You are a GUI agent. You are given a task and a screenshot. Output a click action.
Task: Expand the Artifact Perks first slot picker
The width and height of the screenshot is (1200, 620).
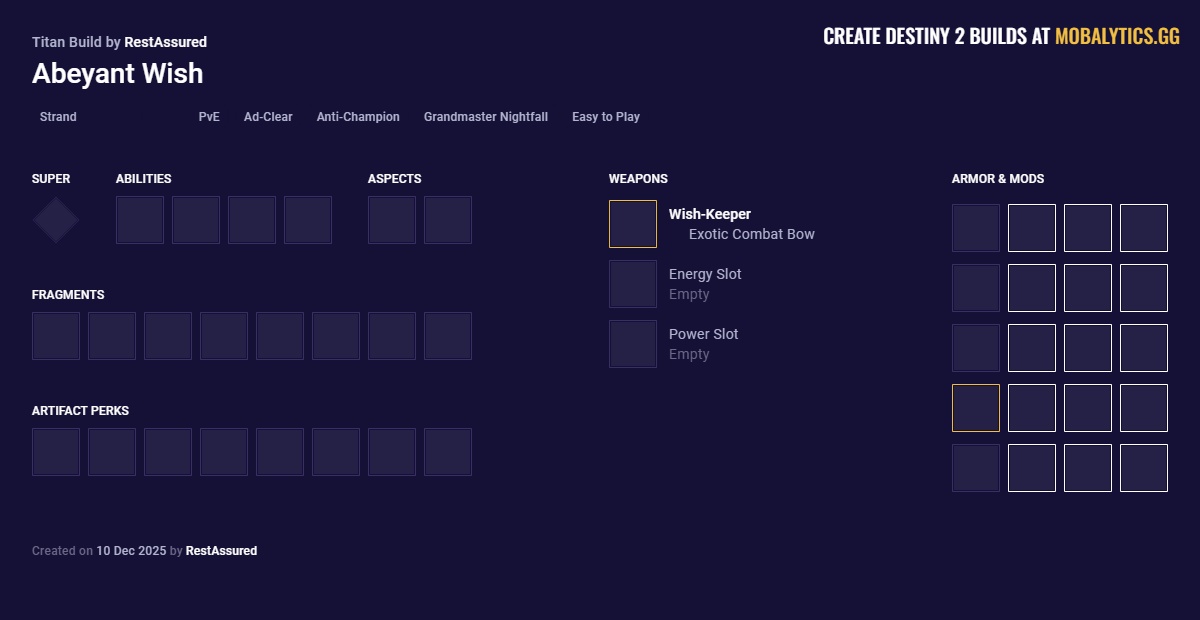[x=55, y=451]
